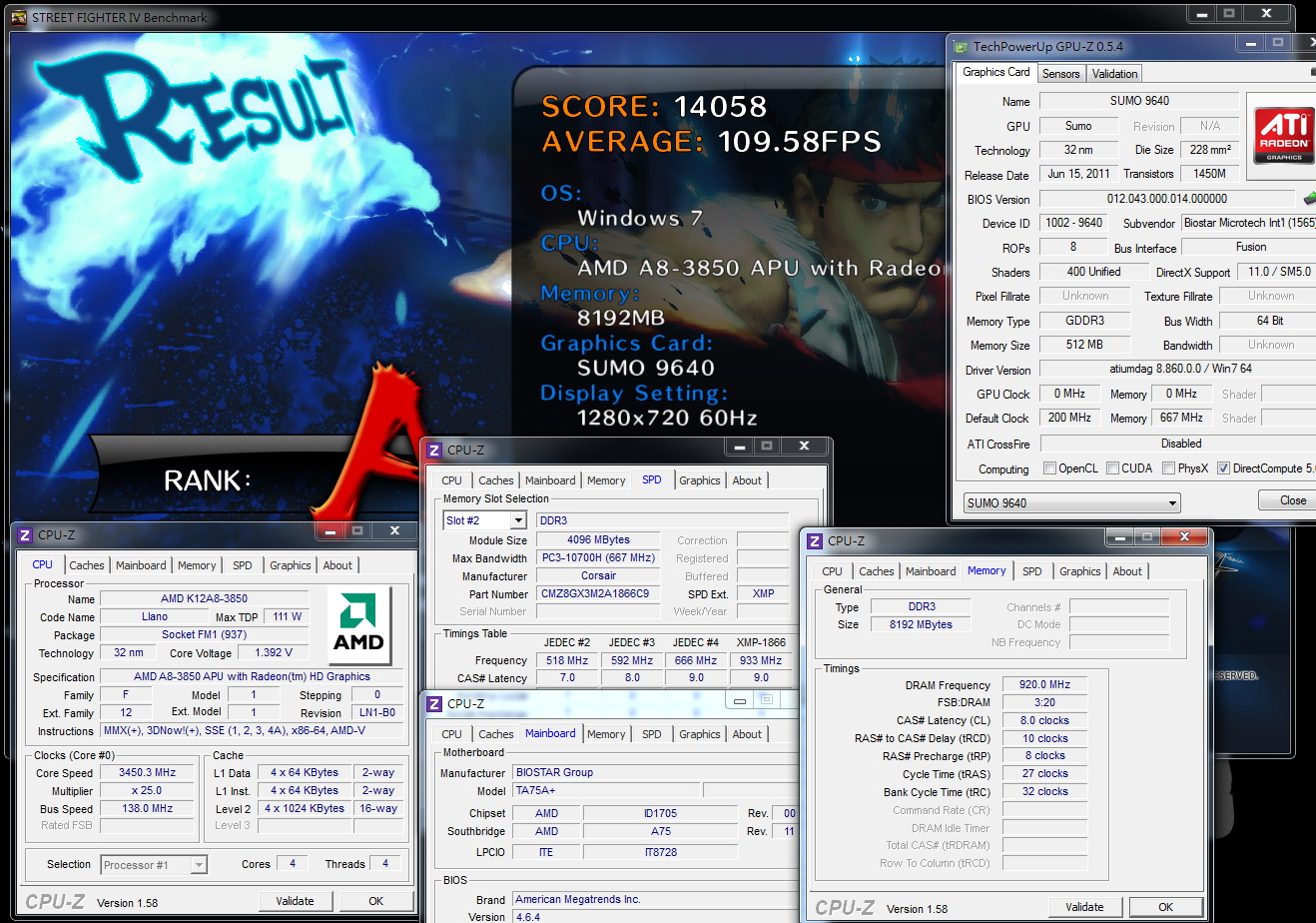
Task: Click the 3450.3 MHz core speed value
Action: [148, 772]
